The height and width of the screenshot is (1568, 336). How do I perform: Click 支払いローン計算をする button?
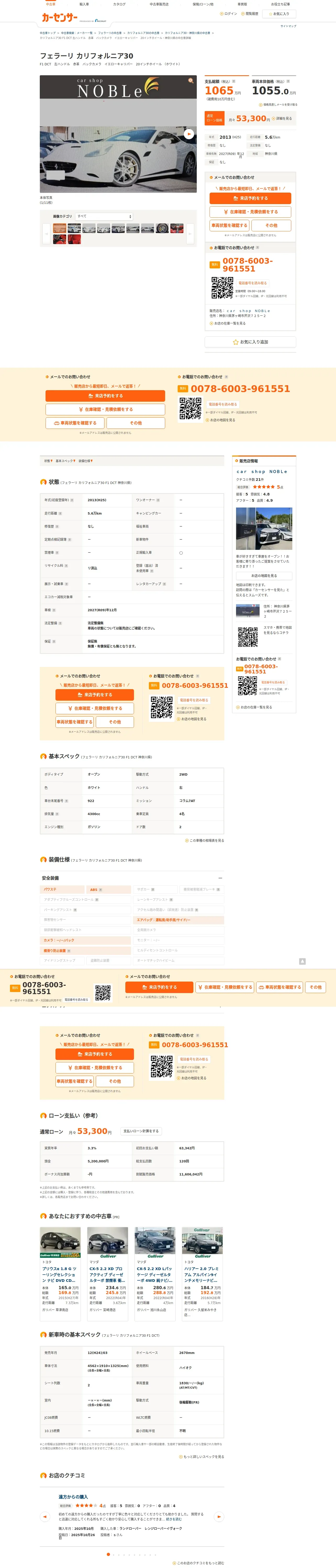coord(141,1131)
